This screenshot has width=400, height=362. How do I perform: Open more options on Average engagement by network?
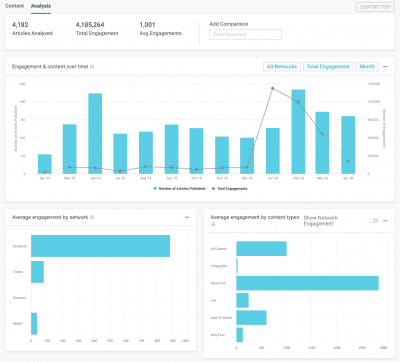click(x=187, y=217)
